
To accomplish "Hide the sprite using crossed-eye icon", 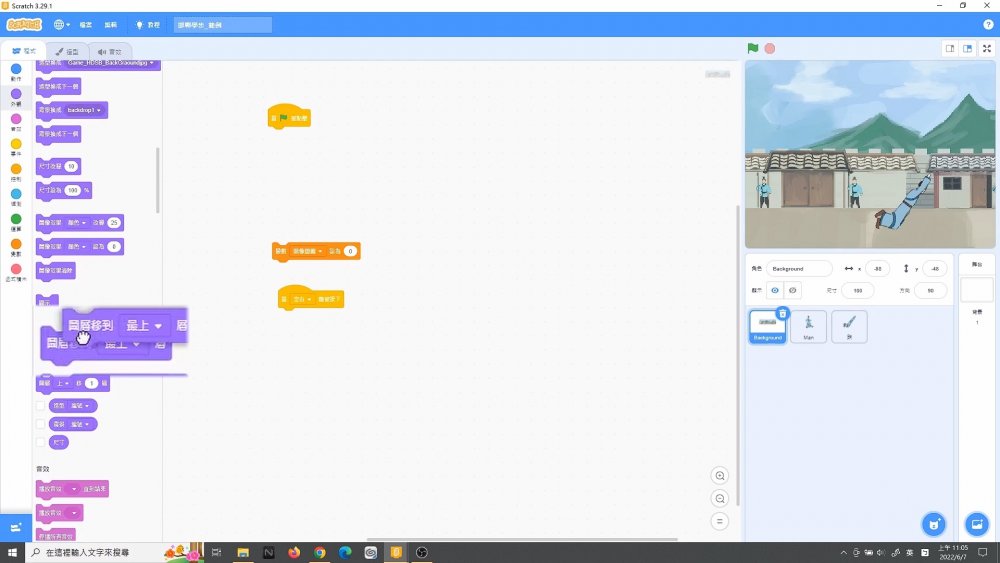I will pos(793,290).
